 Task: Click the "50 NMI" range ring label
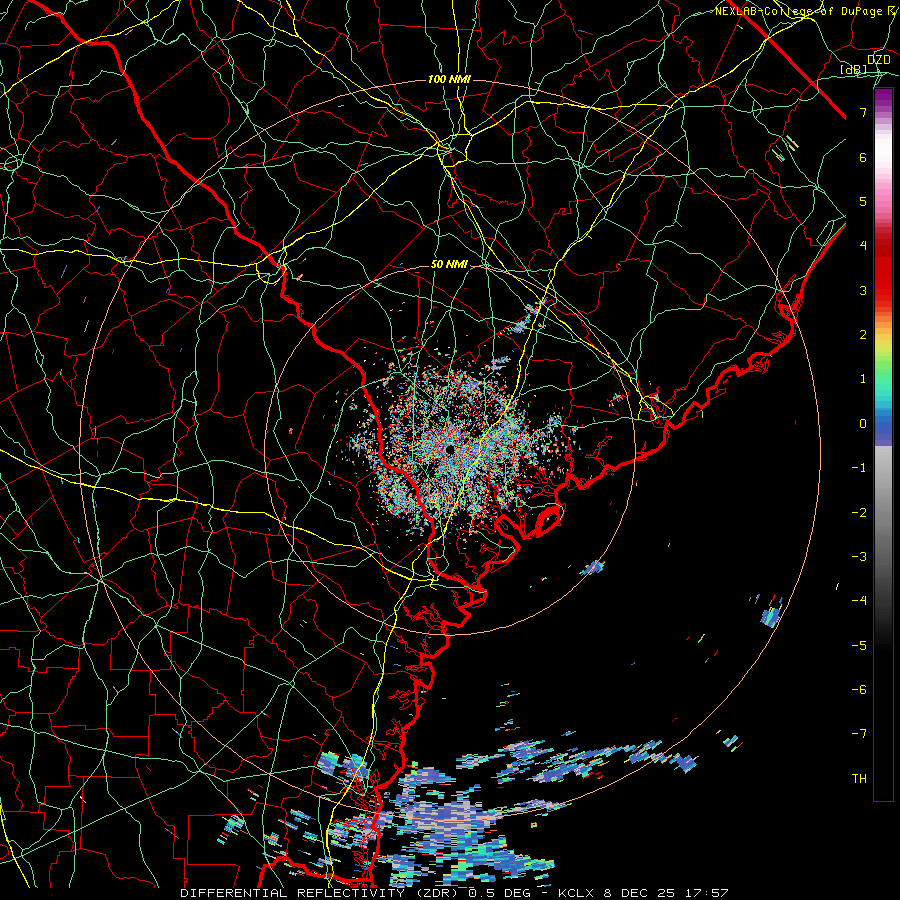click(x=449, y=265)
